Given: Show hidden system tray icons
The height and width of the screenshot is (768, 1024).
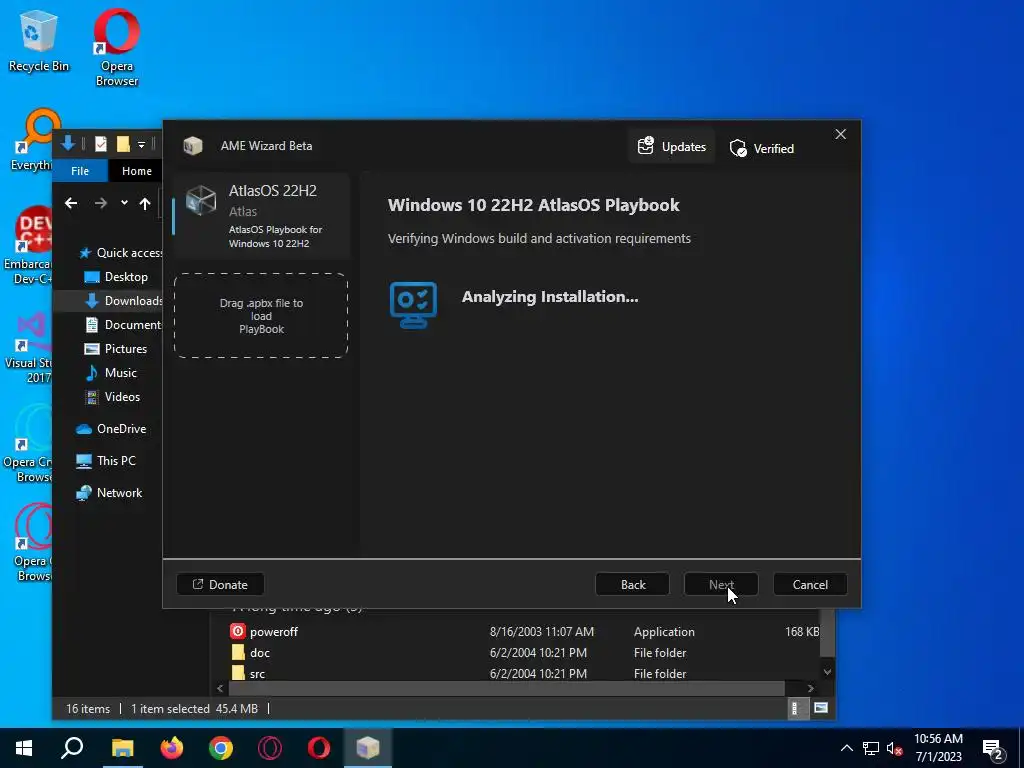Looking at the screenshot, I should [x=846, y=748].
